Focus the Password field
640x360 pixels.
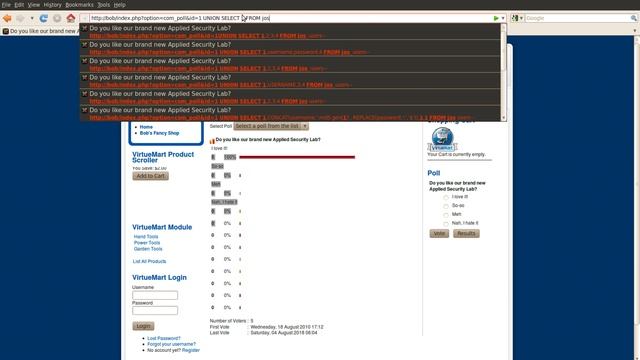[x=155, y=311]
